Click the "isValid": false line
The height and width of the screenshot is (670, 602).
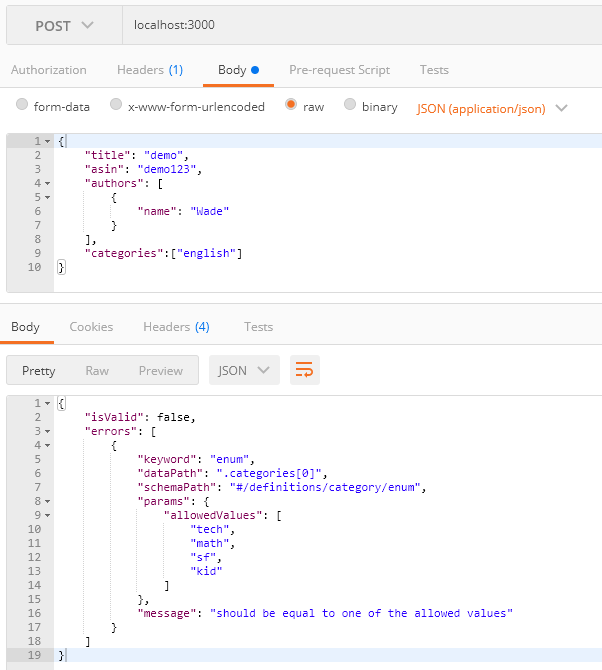click(140, 417)
